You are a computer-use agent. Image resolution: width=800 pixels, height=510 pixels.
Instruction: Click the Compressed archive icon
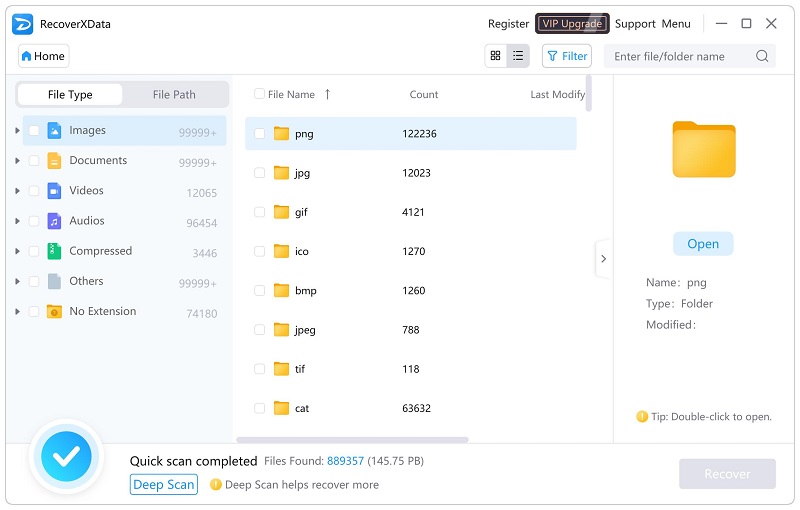click(x=54, y=251)
